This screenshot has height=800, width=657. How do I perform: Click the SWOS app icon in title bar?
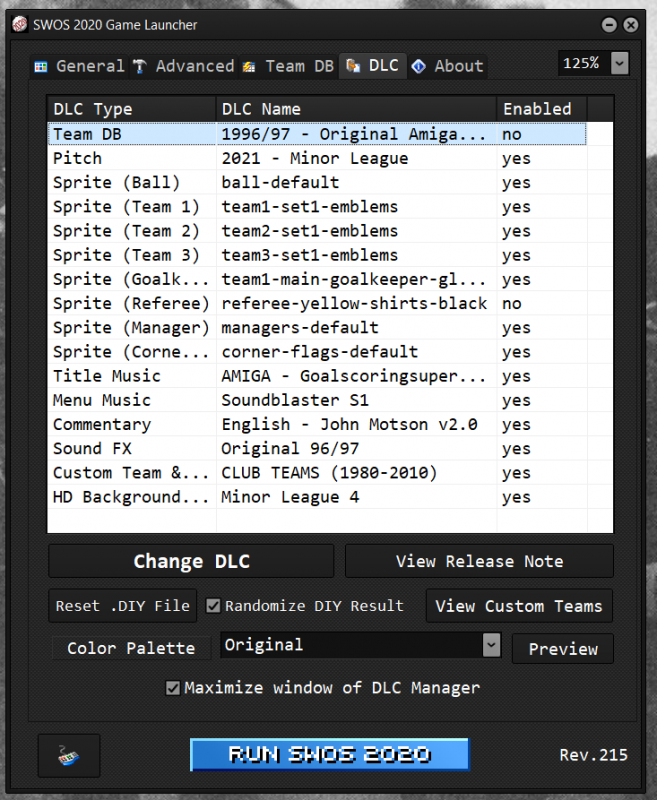pyautogui.click(x=17, y=24)
